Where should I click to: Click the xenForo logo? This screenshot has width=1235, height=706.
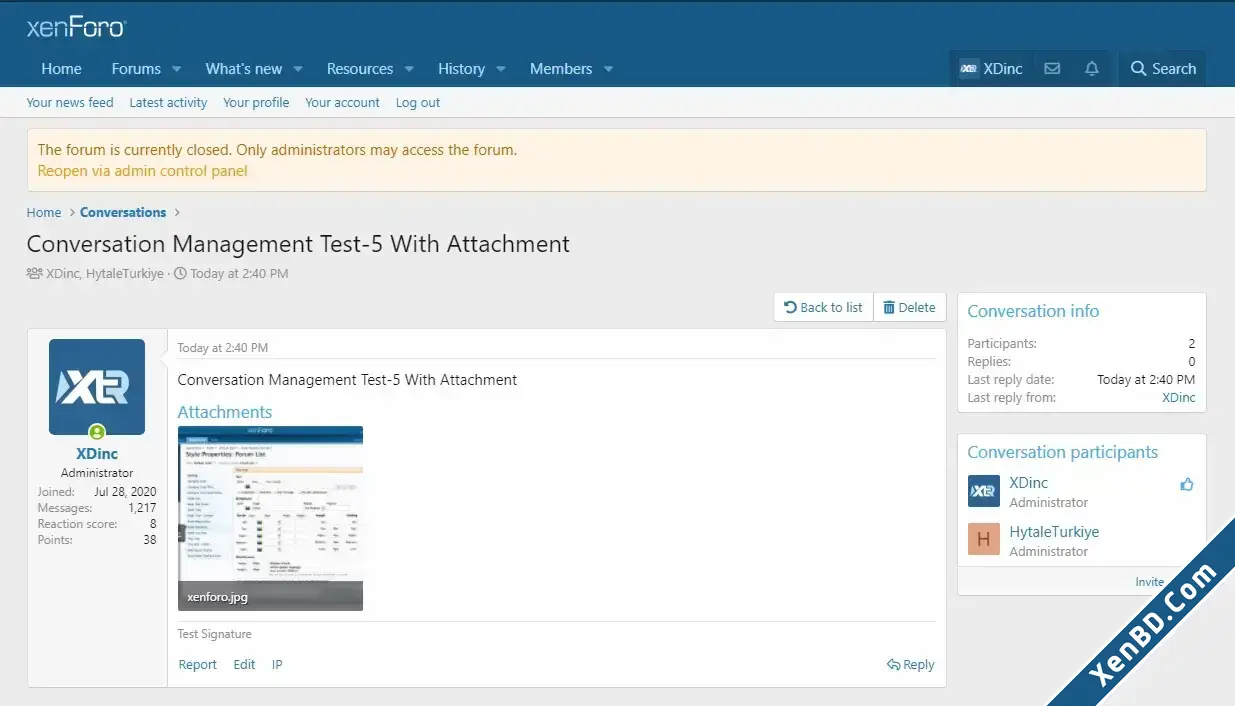tap(76, 28)
